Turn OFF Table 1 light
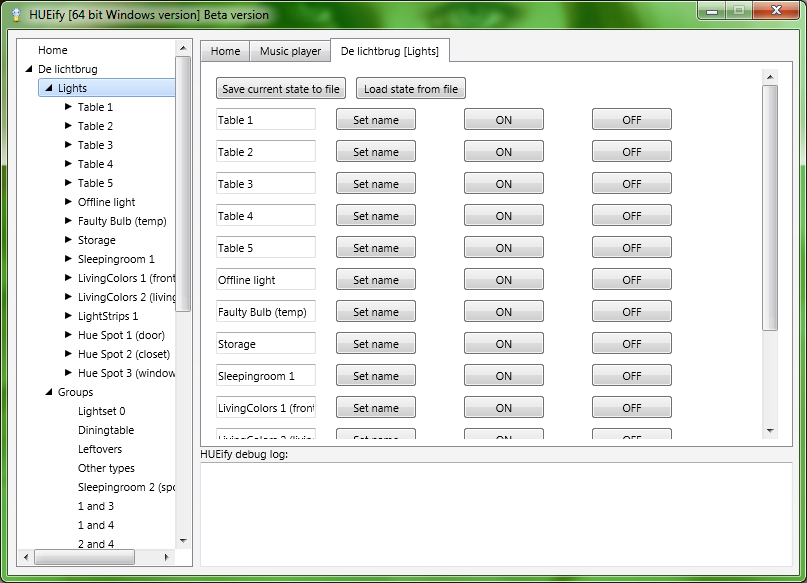 click(631, 119)
